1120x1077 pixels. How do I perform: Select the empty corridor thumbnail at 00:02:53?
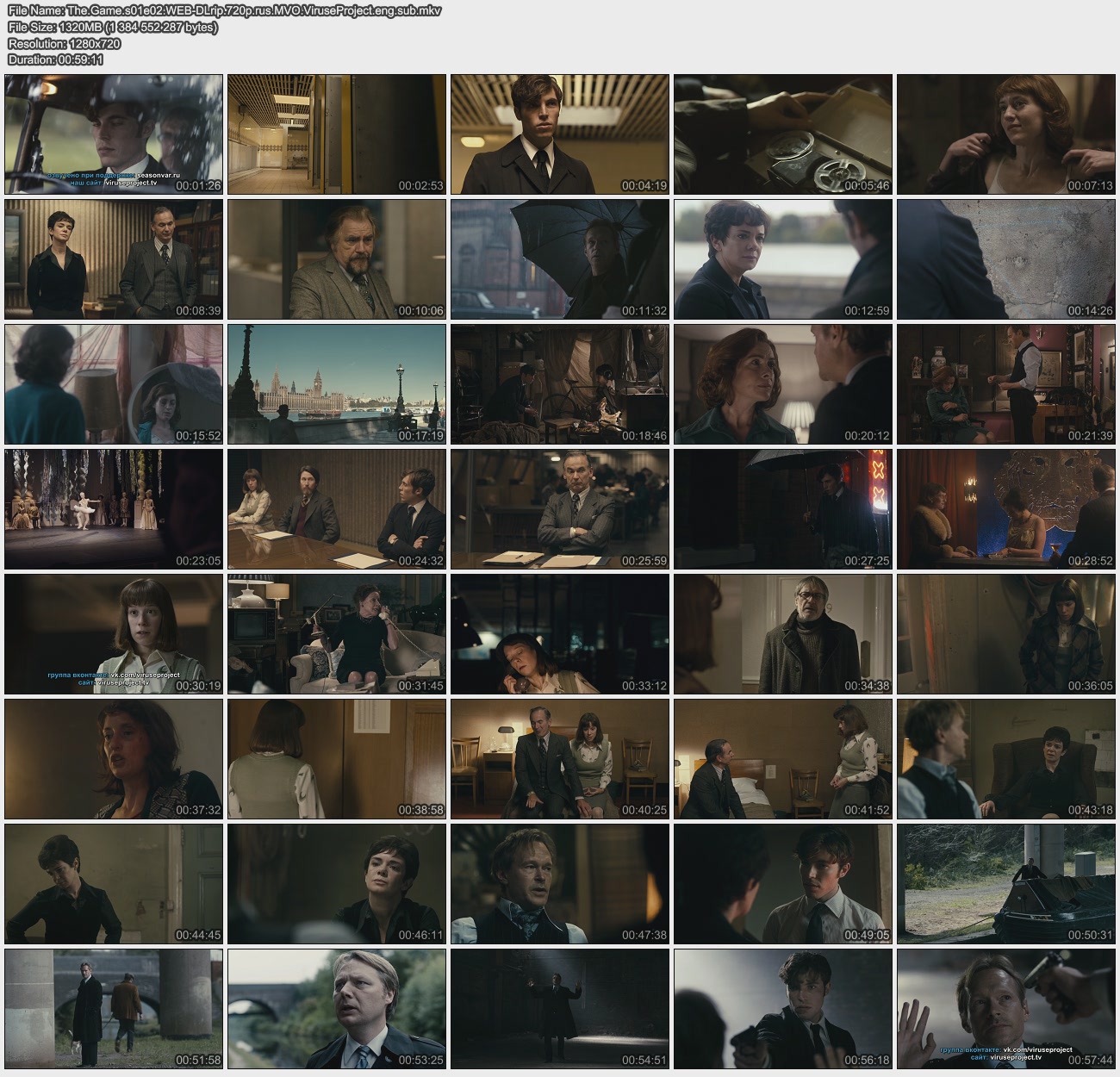click(337, 134)
